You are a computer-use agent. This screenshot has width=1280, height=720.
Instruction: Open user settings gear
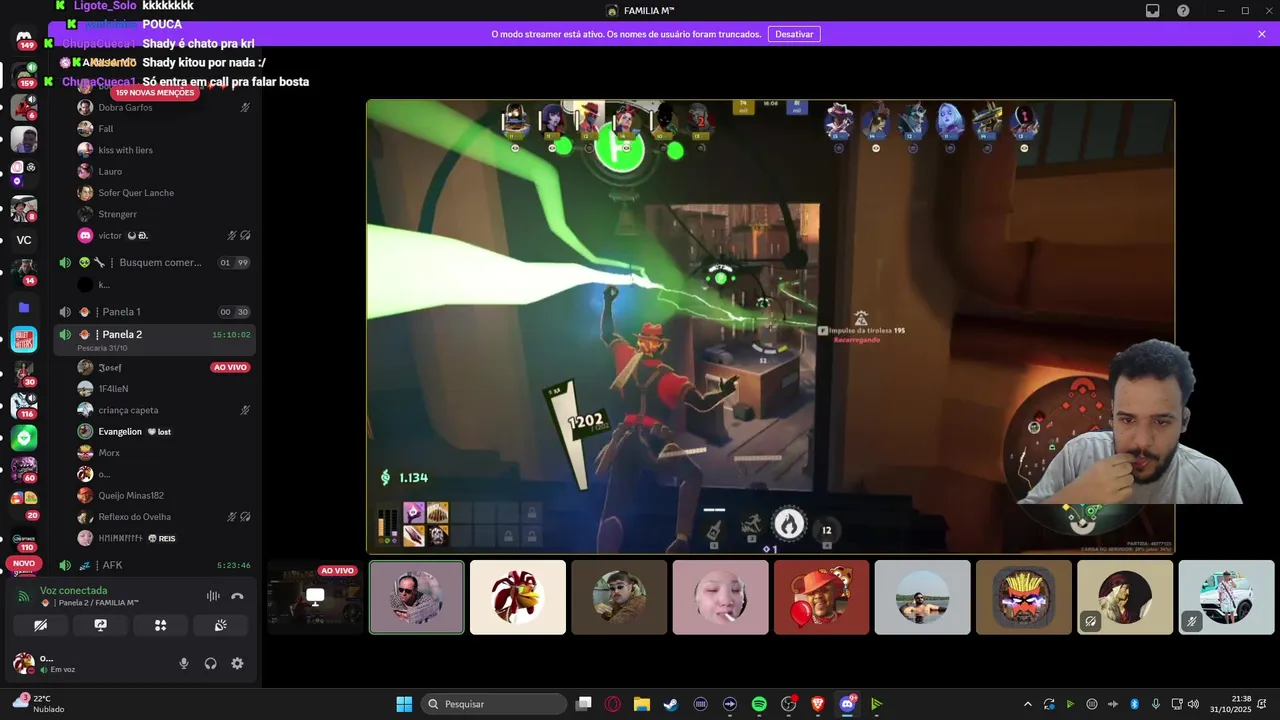(x=237, y=663)
